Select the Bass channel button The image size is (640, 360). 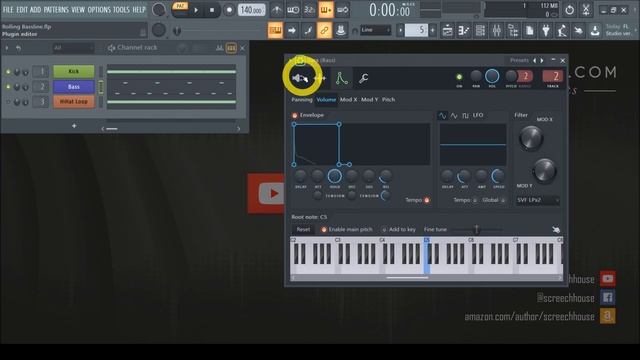coord(73,87)
